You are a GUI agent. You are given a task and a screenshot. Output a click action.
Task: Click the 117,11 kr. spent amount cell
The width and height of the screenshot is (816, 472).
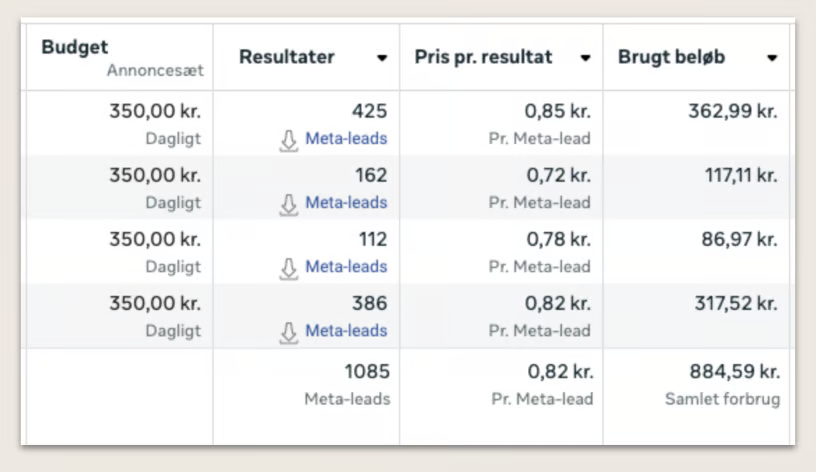(x=740, y=176)
